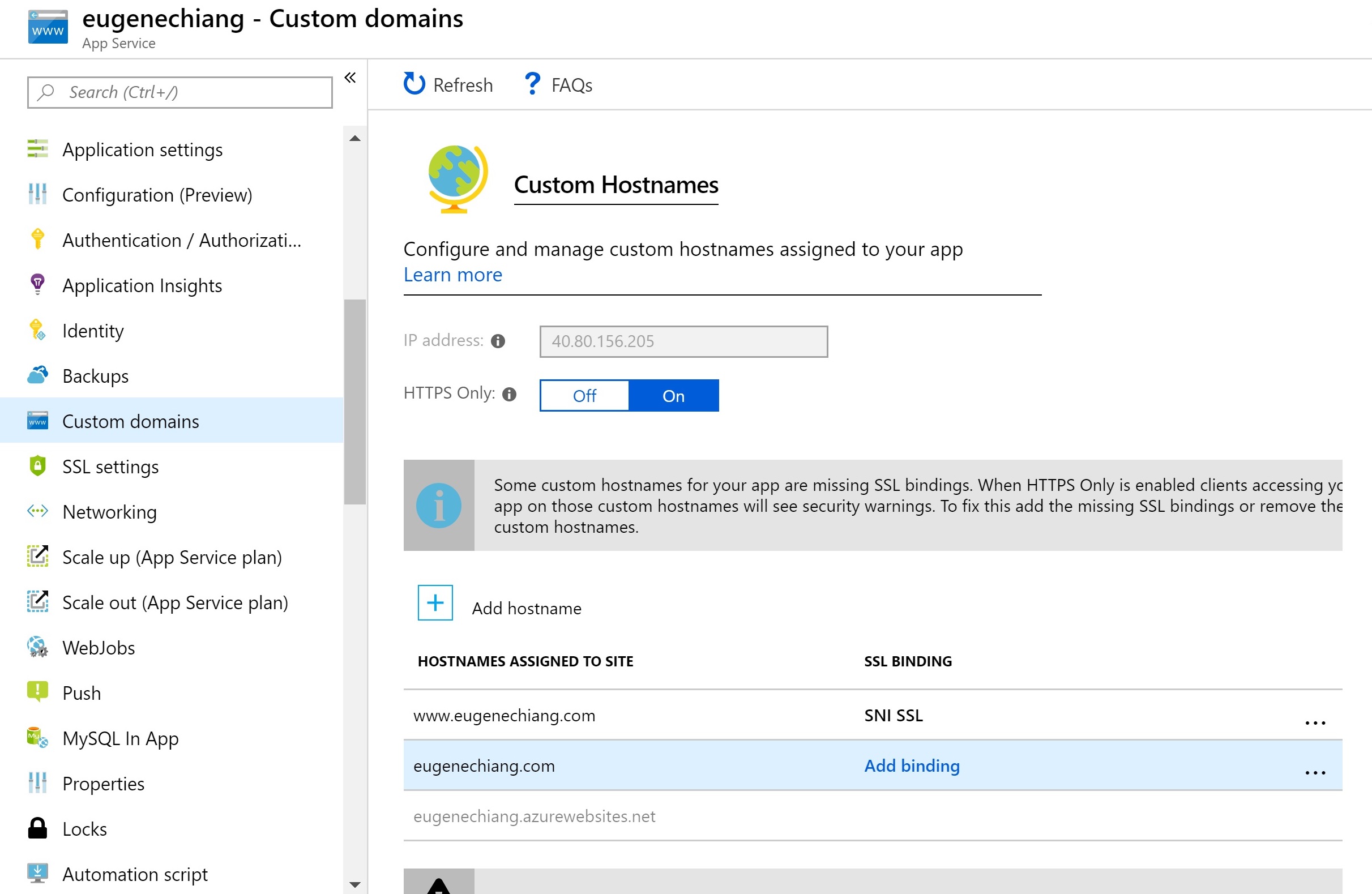The width and height of the screenshot is (1372, 894).
Task: Click the Properties sliders icon
Action: coord(37,783)
